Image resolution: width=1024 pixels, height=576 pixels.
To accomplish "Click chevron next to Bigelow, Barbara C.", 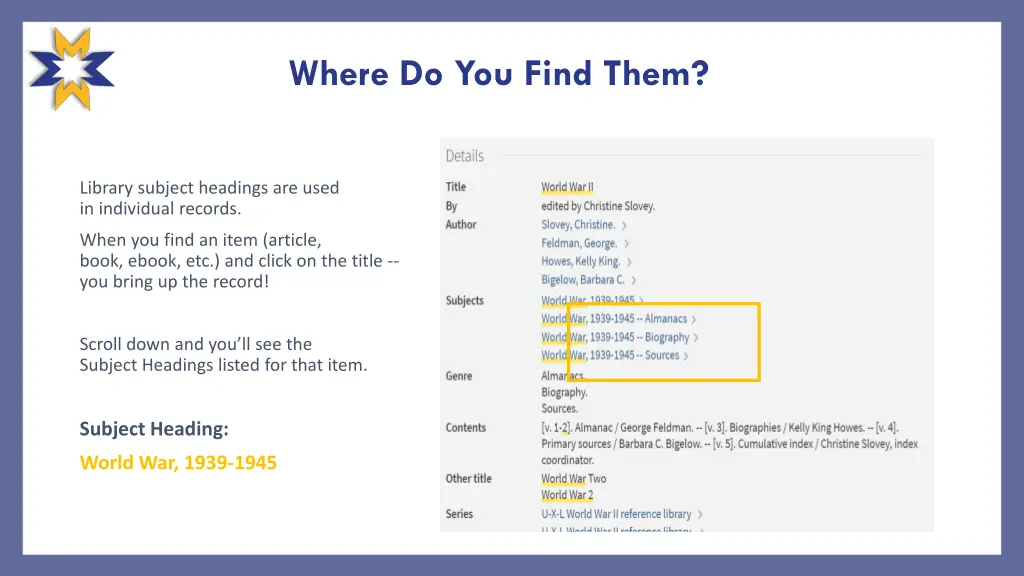I will point(633,280).
